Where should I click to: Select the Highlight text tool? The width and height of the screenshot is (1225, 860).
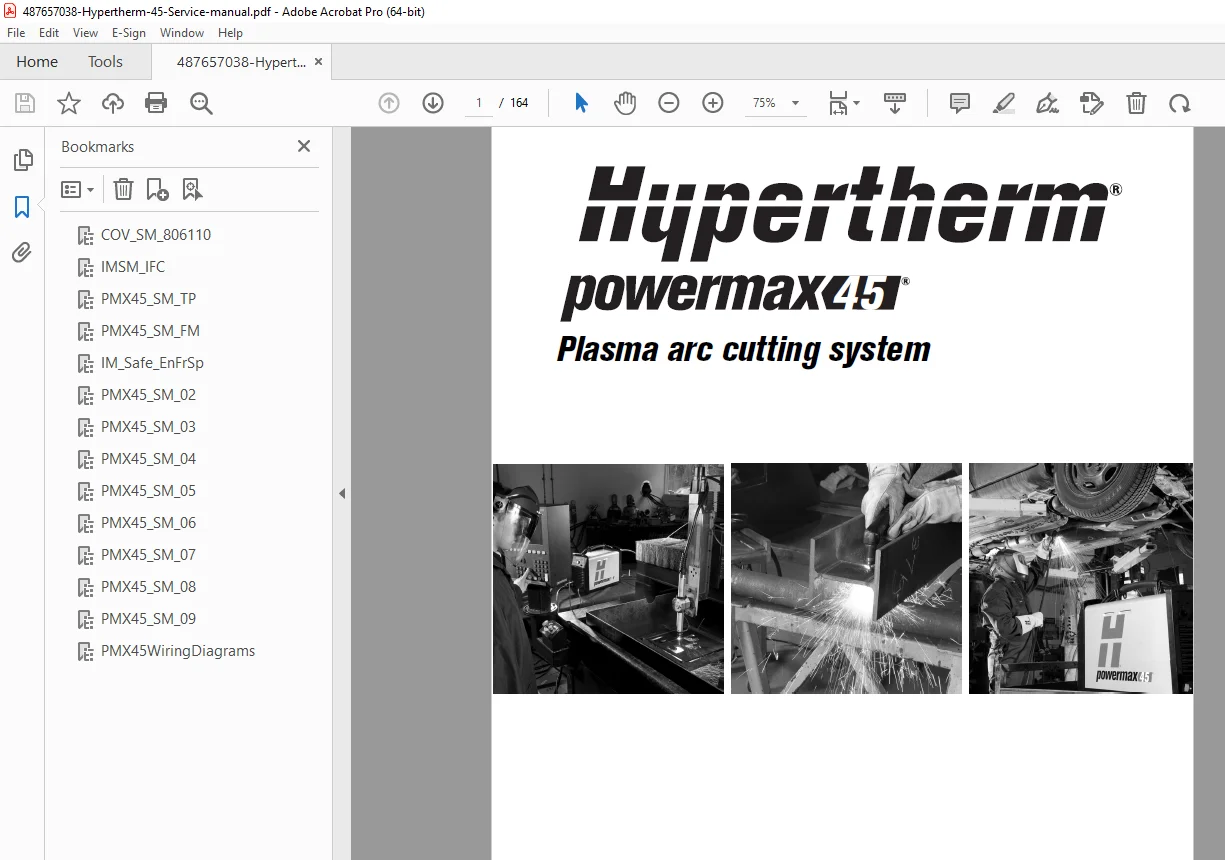[1004, 103]
